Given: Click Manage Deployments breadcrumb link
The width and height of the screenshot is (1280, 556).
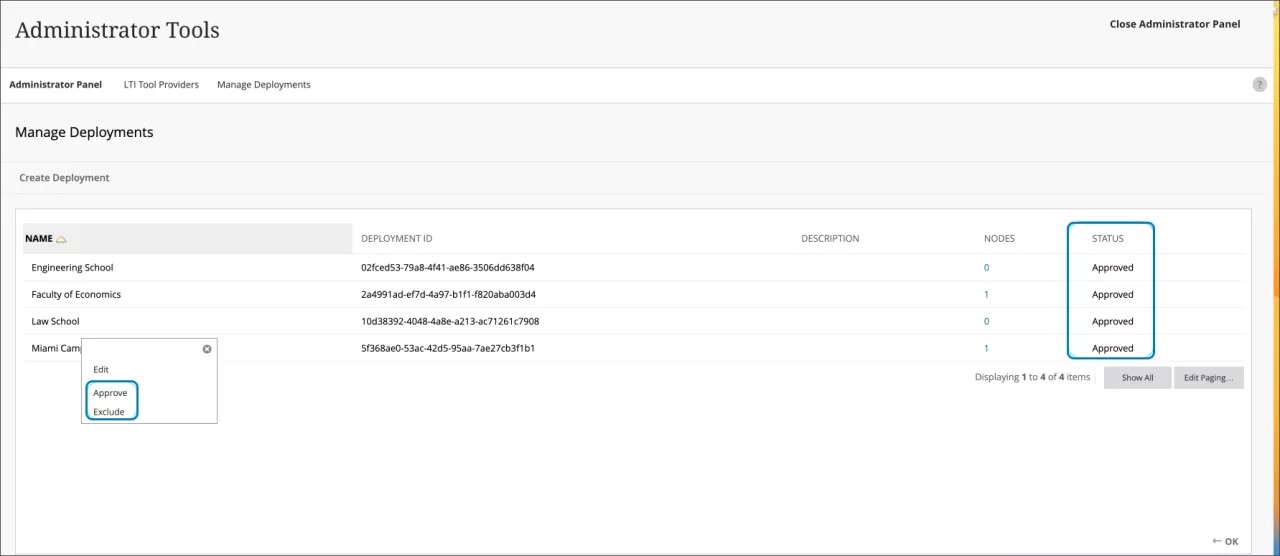Looking at the screenshot, I should (263, 85).
